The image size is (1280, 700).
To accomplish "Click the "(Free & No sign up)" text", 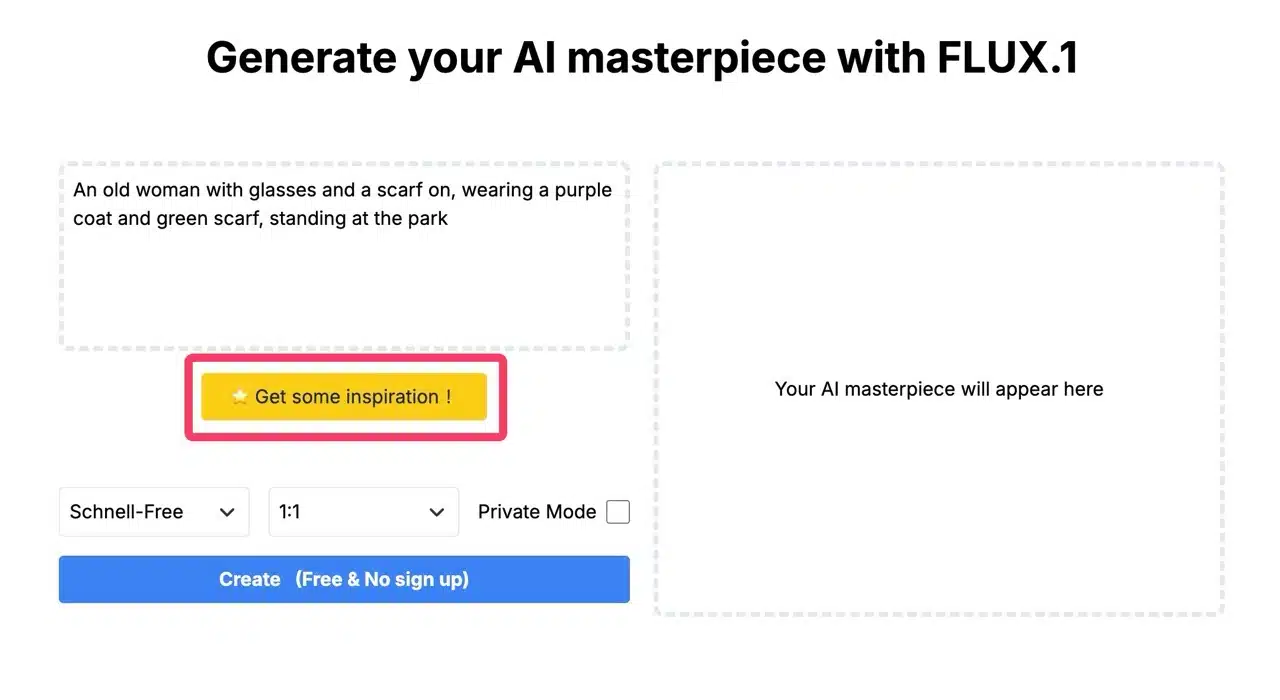I will pos(382,580).
